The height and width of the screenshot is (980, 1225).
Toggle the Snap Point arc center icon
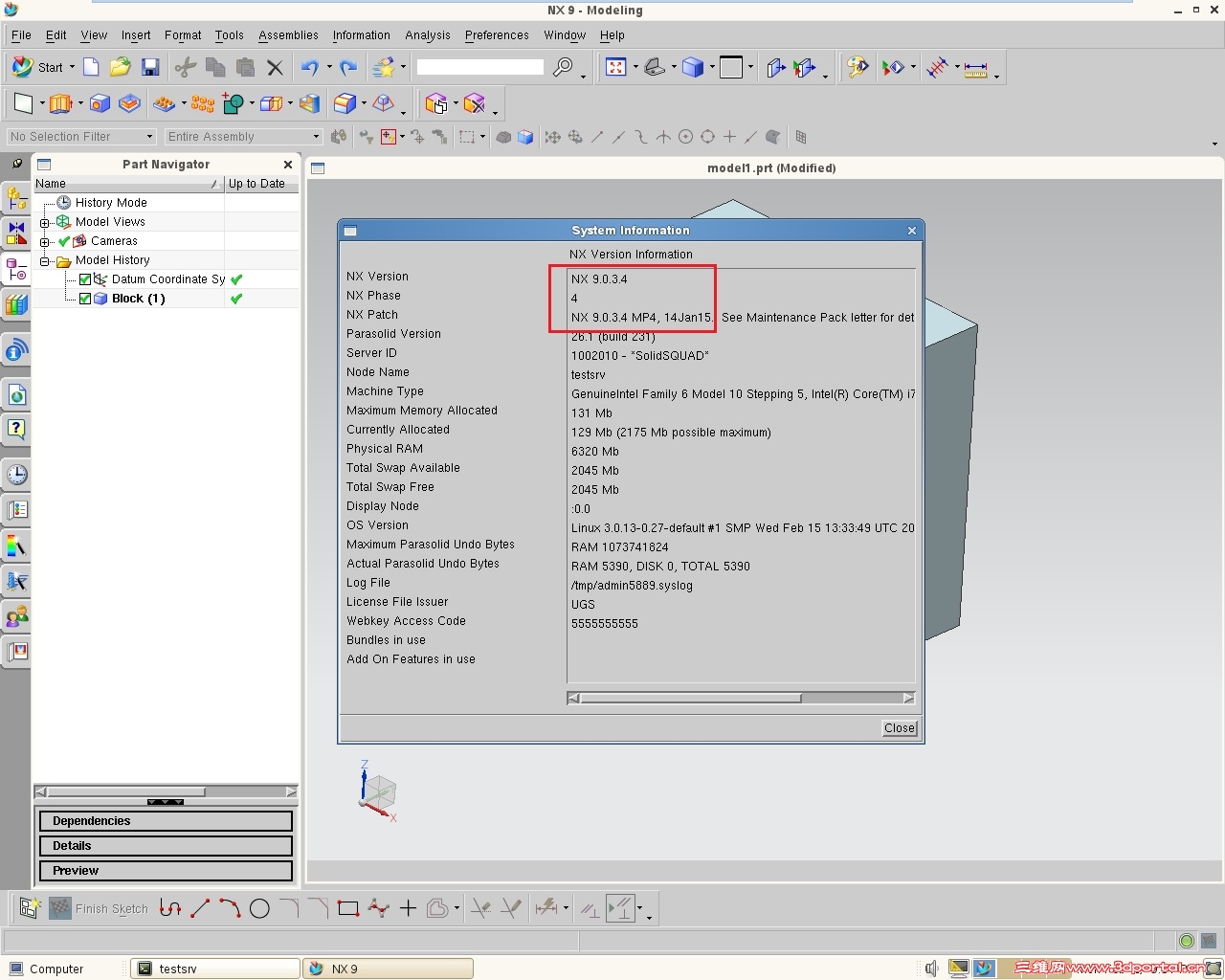[685, 137]
